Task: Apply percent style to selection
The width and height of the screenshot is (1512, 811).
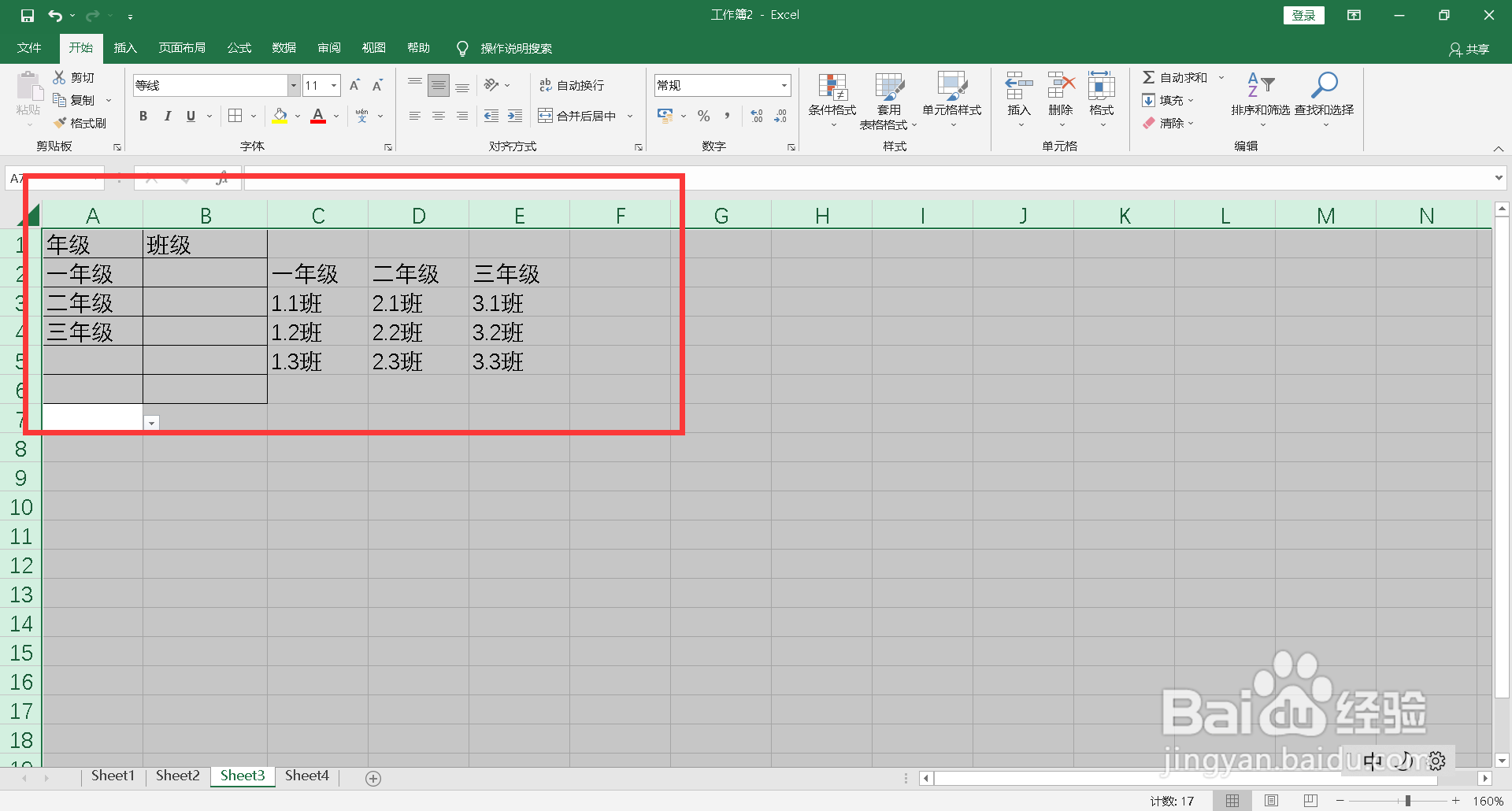Action: [703, 116]
